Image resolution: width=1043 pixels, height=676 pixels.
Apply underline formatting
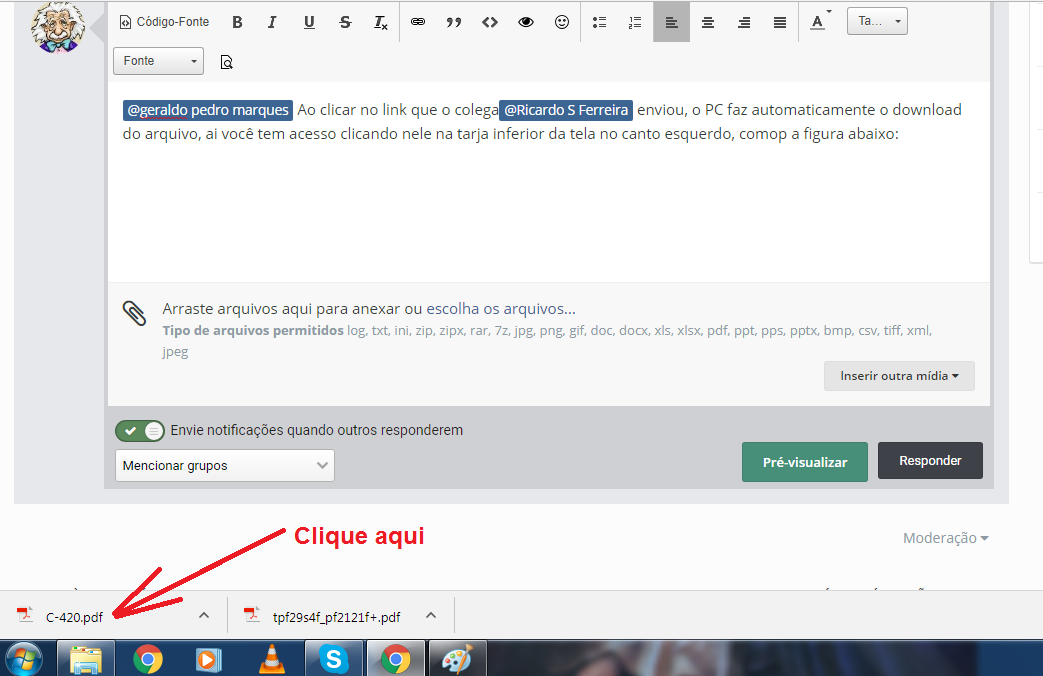coord(309,22)
